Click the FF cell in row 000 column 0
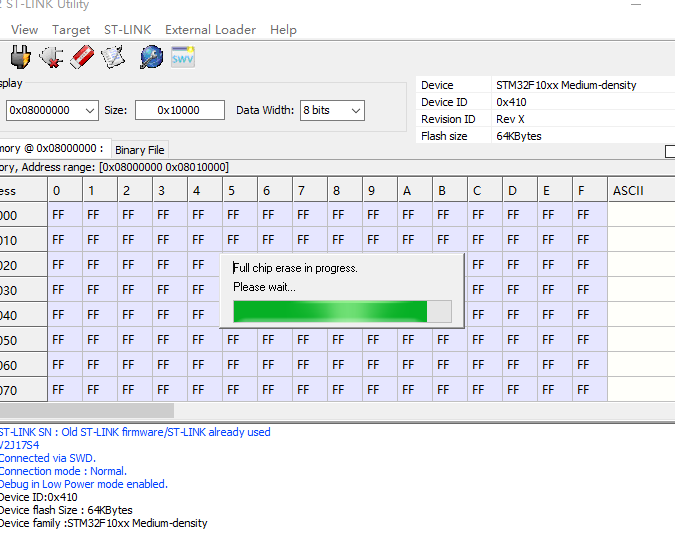The width and height of the screenshot is (675, 548). (x=65, y=215)
